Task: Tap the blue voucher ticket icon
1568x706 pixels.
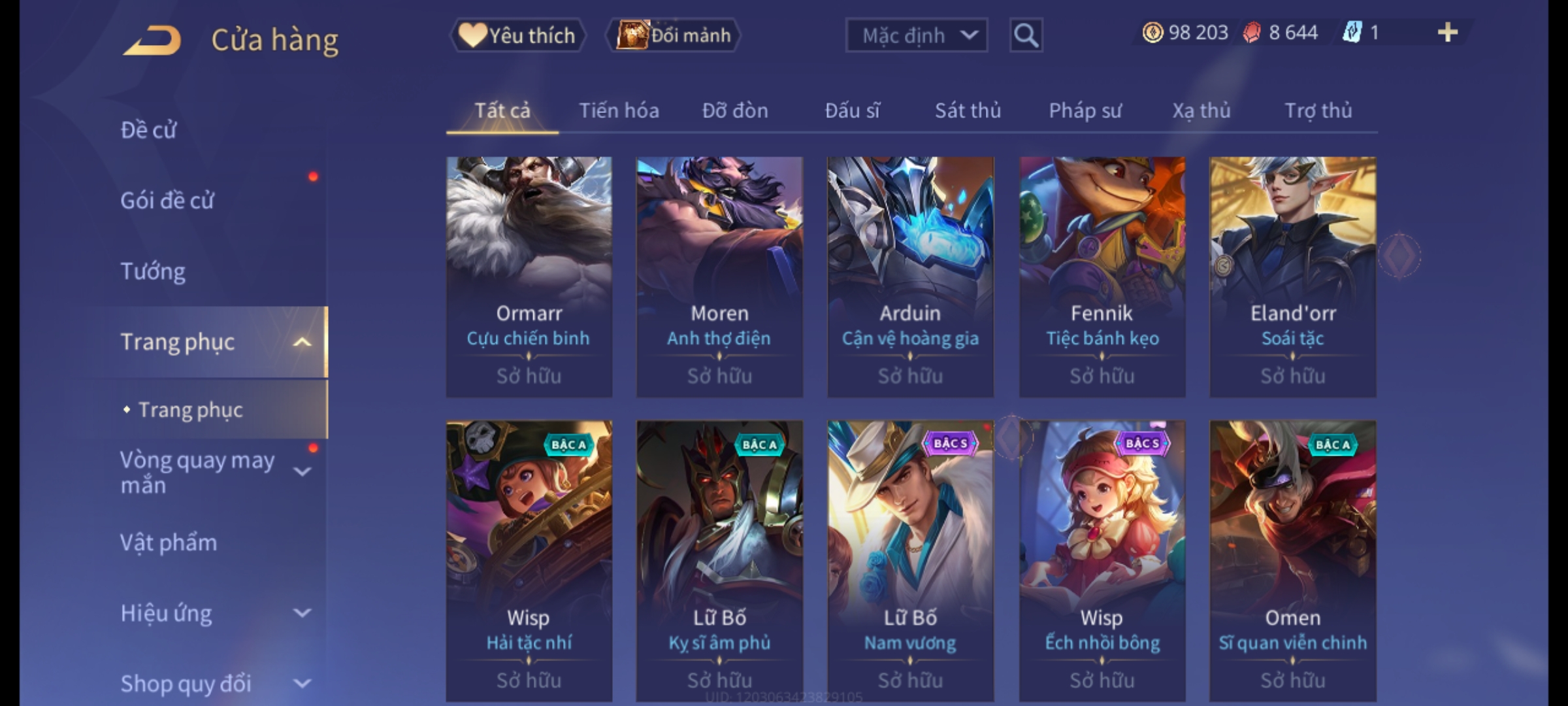Action: (x=1352, y=33)
